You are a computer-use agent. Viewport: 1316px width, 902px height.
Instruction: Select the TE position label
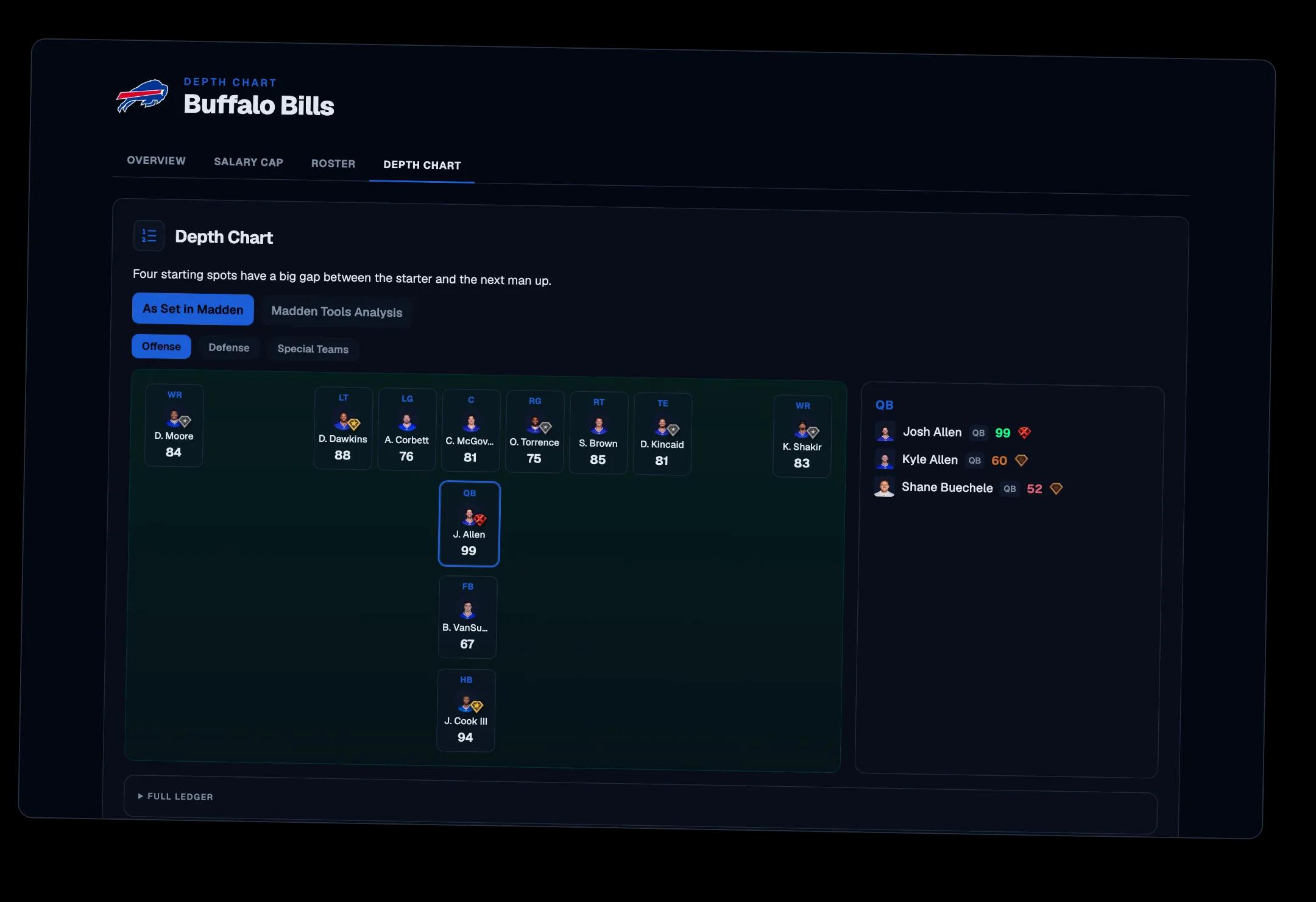point(663,403)
